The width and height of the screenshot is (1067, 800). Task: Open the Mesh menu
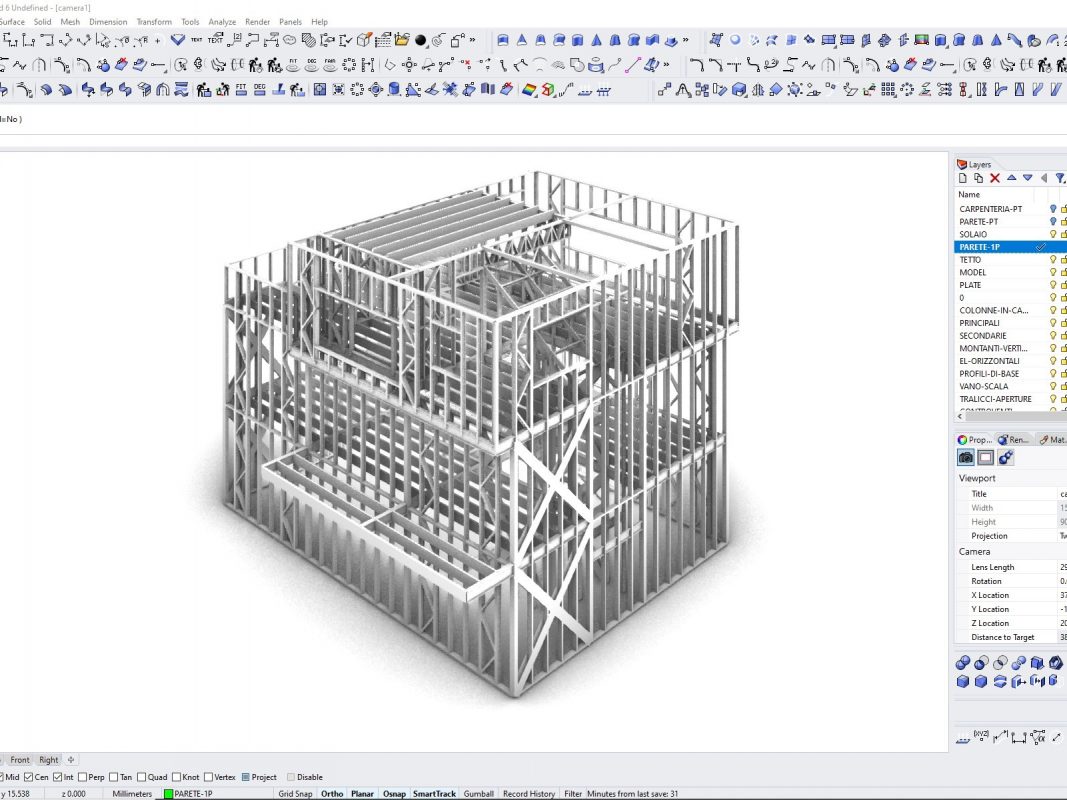pos(70,22)
